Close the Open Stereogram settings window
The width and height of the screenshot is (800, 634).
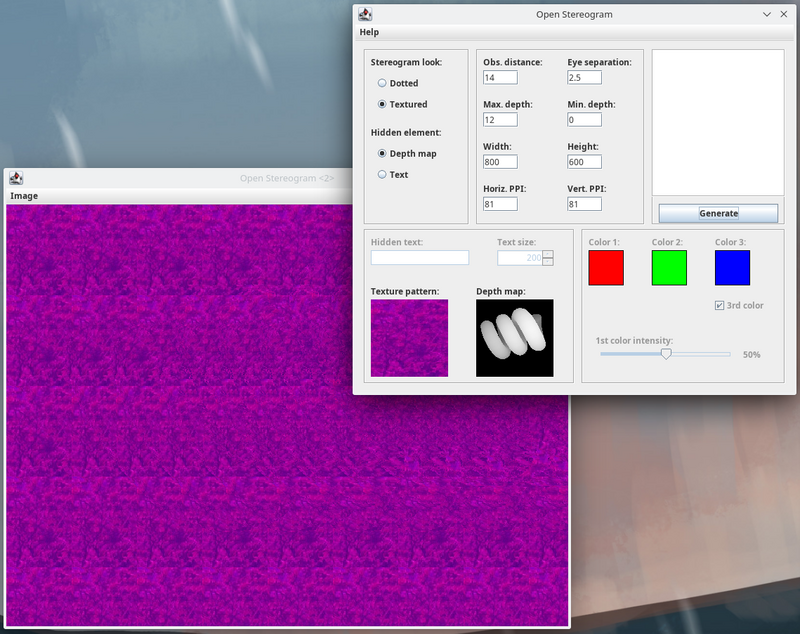click(x=786, y=14)
